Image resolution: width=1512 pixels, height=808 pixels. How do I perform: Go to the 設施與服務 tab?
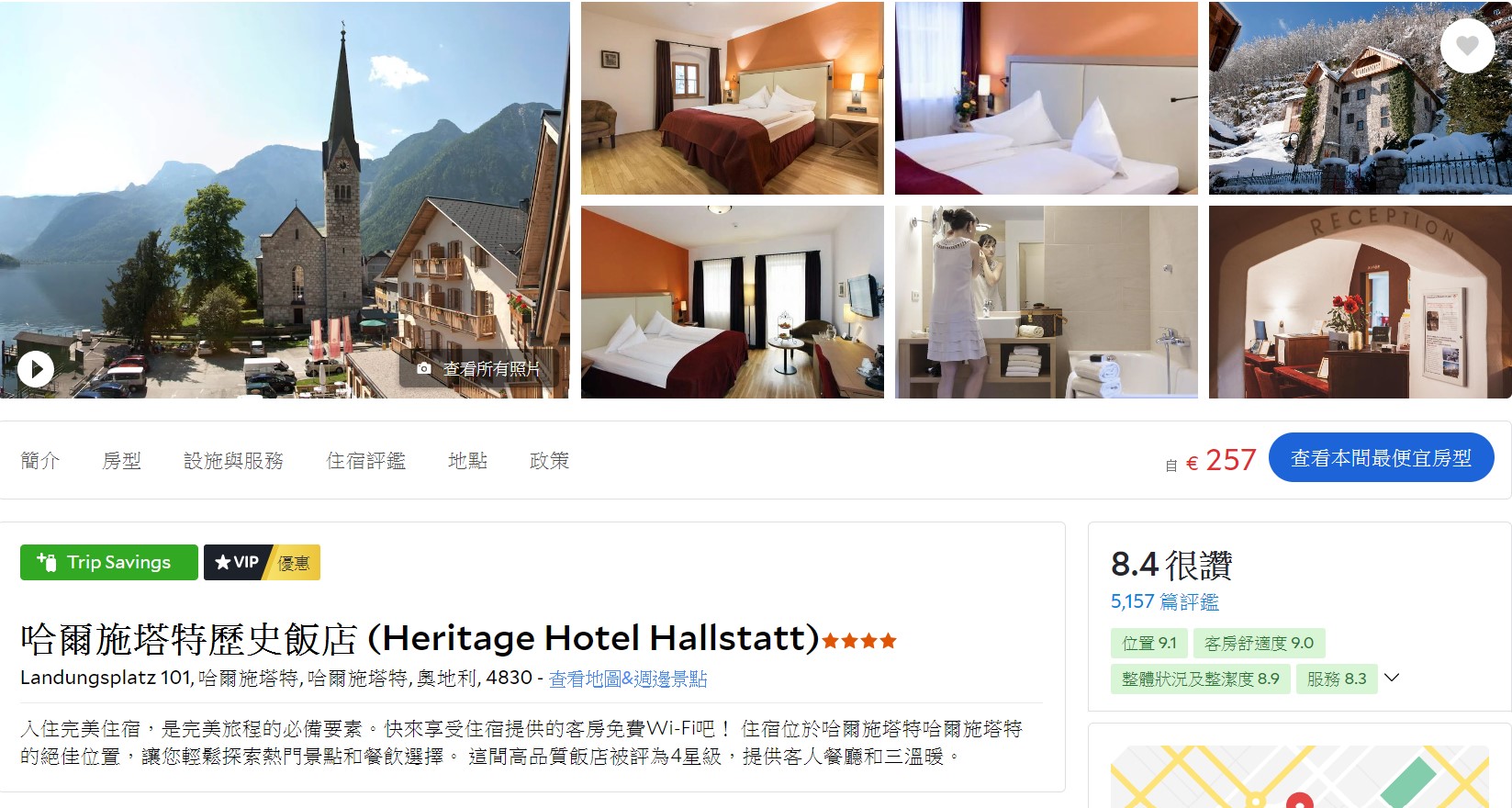click(x=233, y=461)
